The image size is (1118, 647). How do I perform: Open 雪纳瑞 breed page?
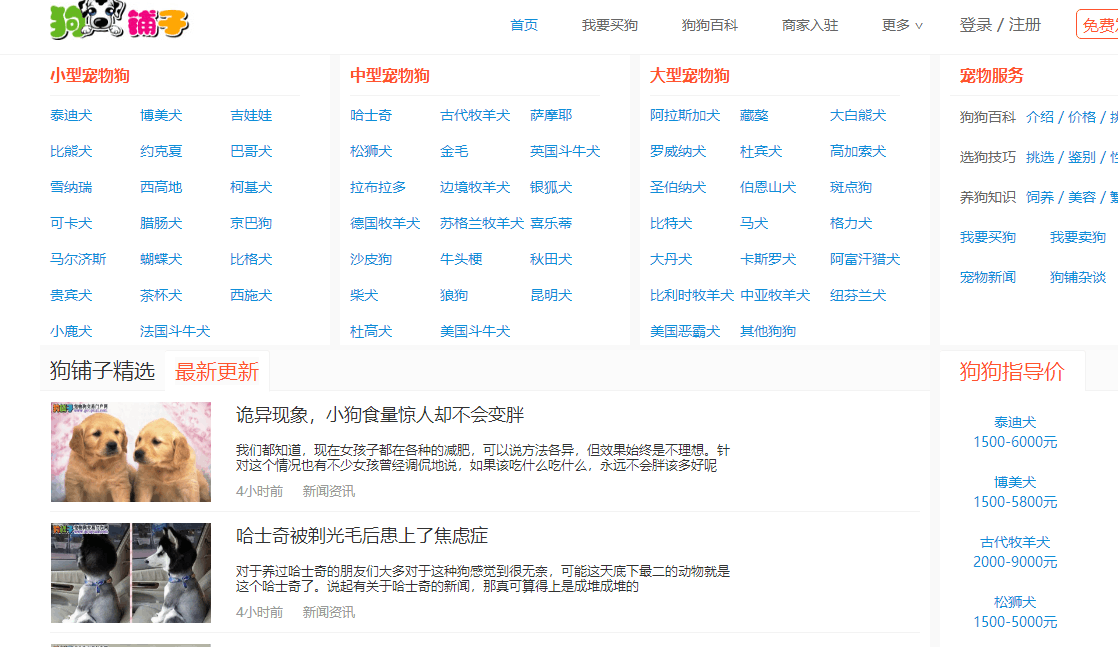point(71,188)
